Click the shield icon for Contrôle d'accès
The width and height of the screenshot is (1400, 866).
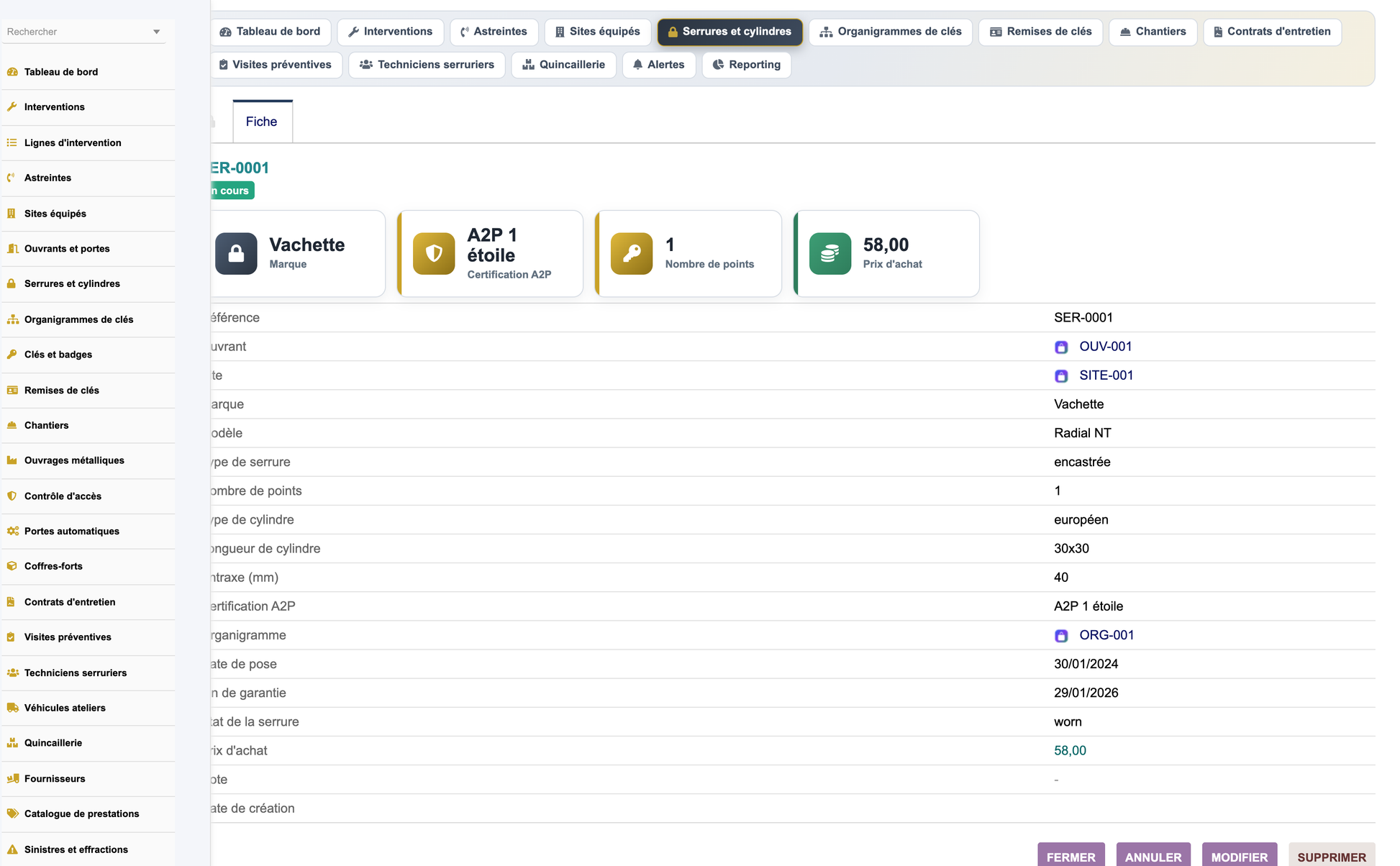(x=12, y=496)
